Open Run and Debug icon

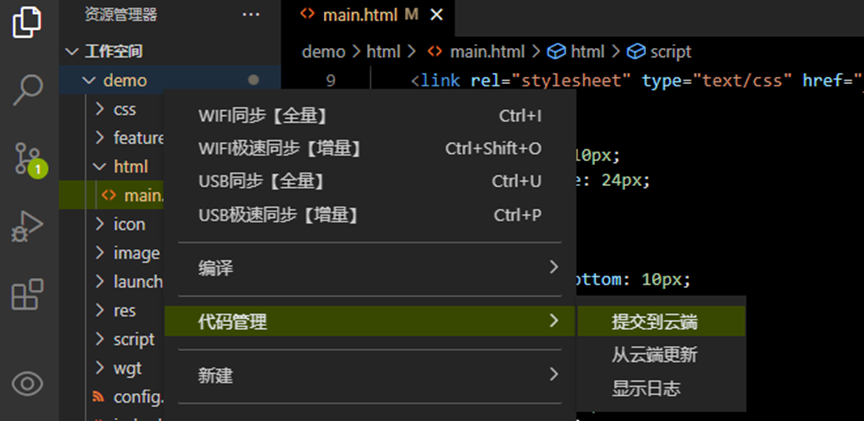(27, 226)
